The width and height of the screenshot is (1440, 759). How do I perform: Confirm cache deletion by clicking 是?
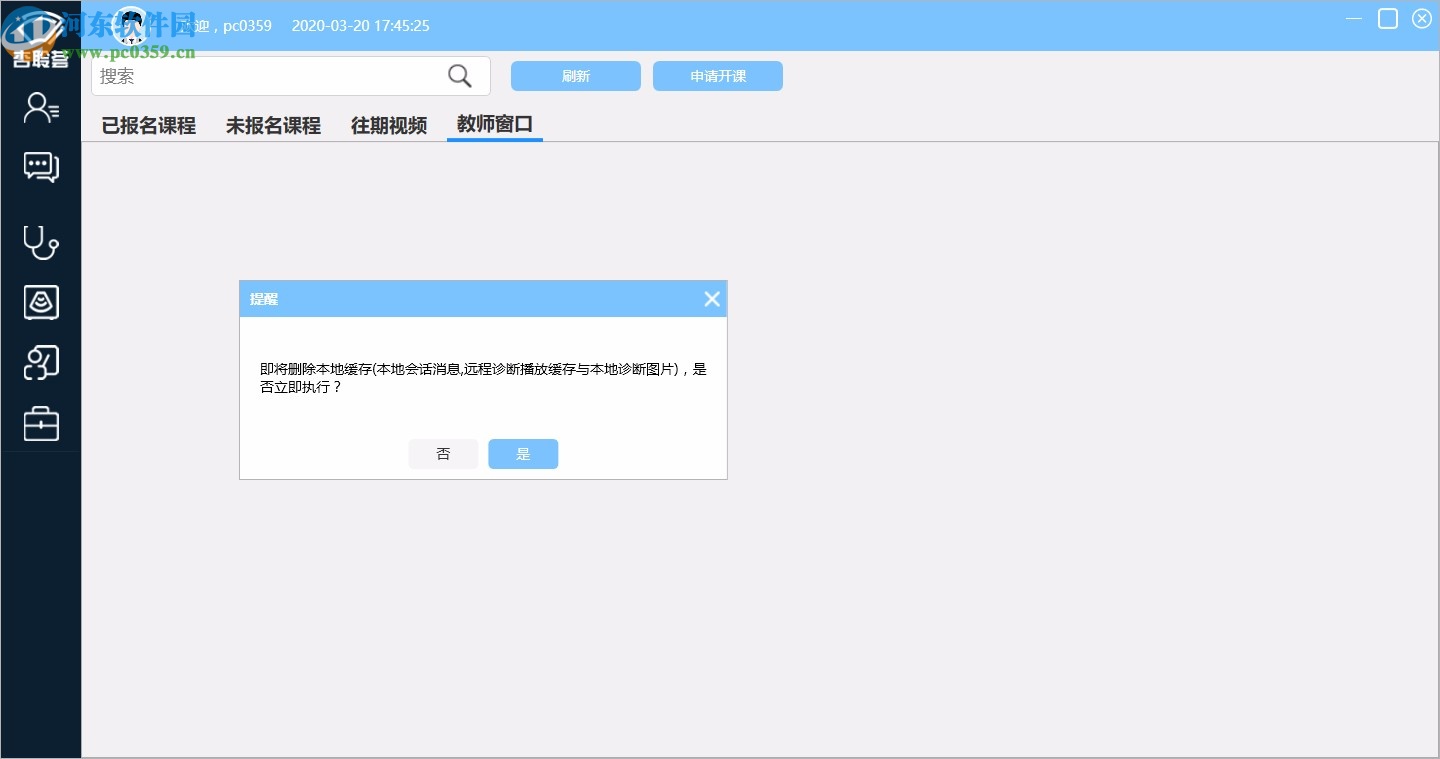(523, 453)
